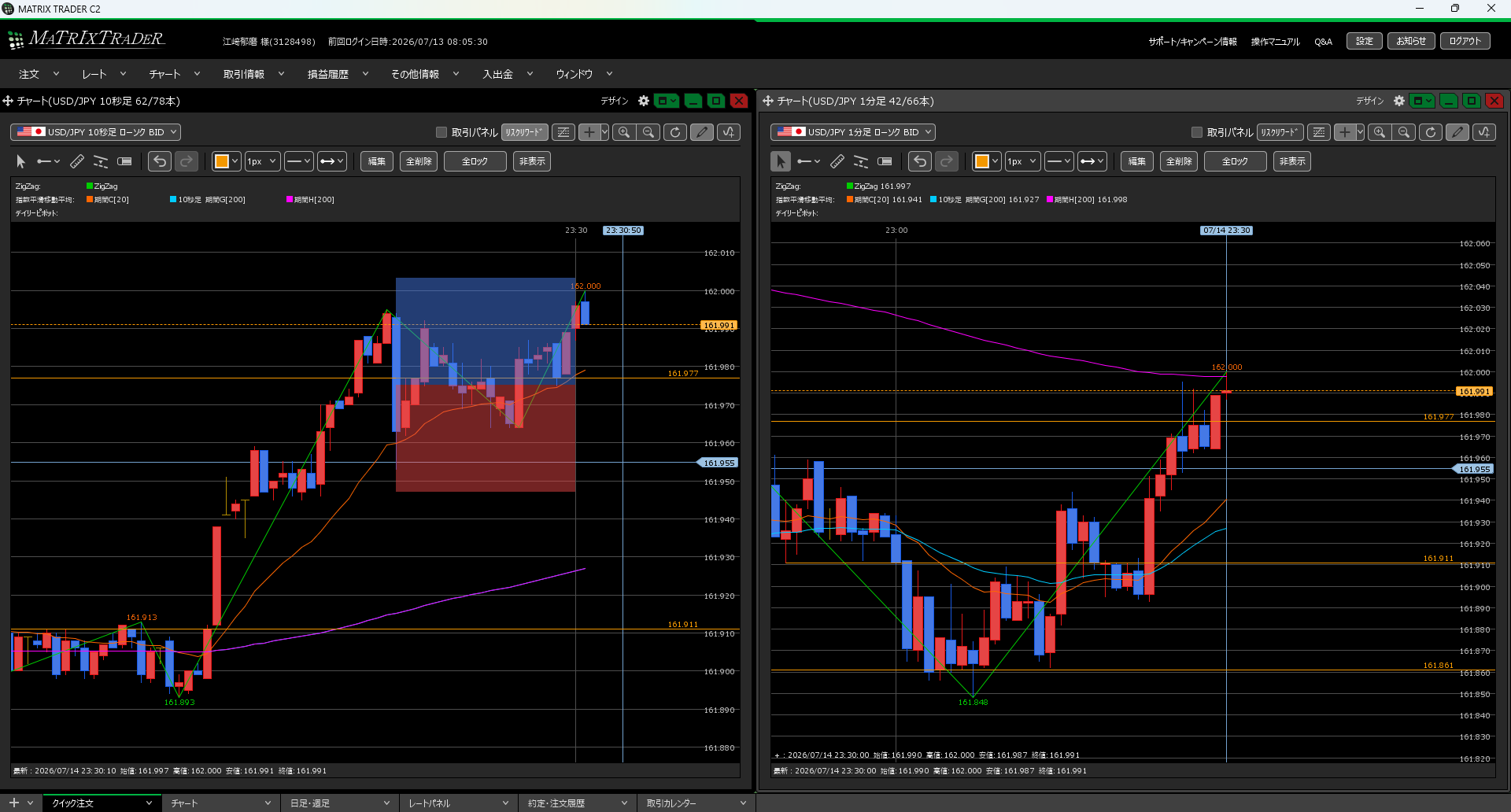
Task: Open the 損益履歴 menu
Action: click(x=338, y=74)
